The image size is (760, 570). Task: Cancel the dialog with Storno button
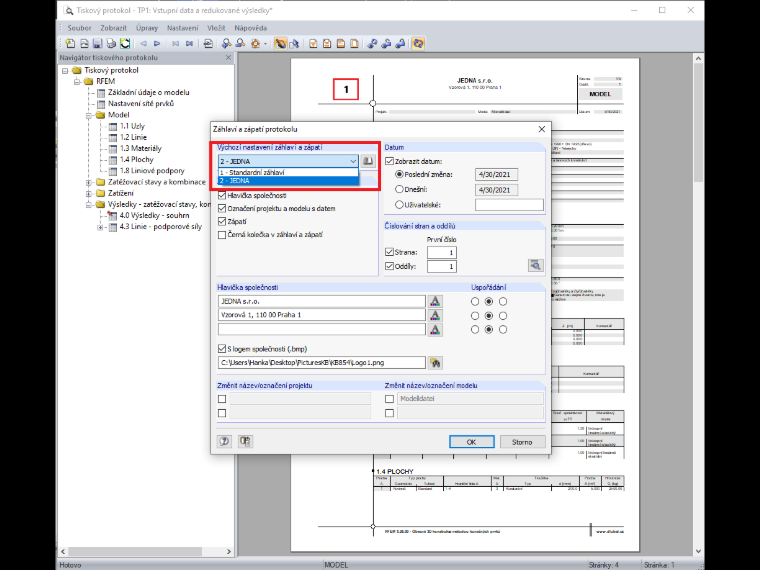pos(522,442)
